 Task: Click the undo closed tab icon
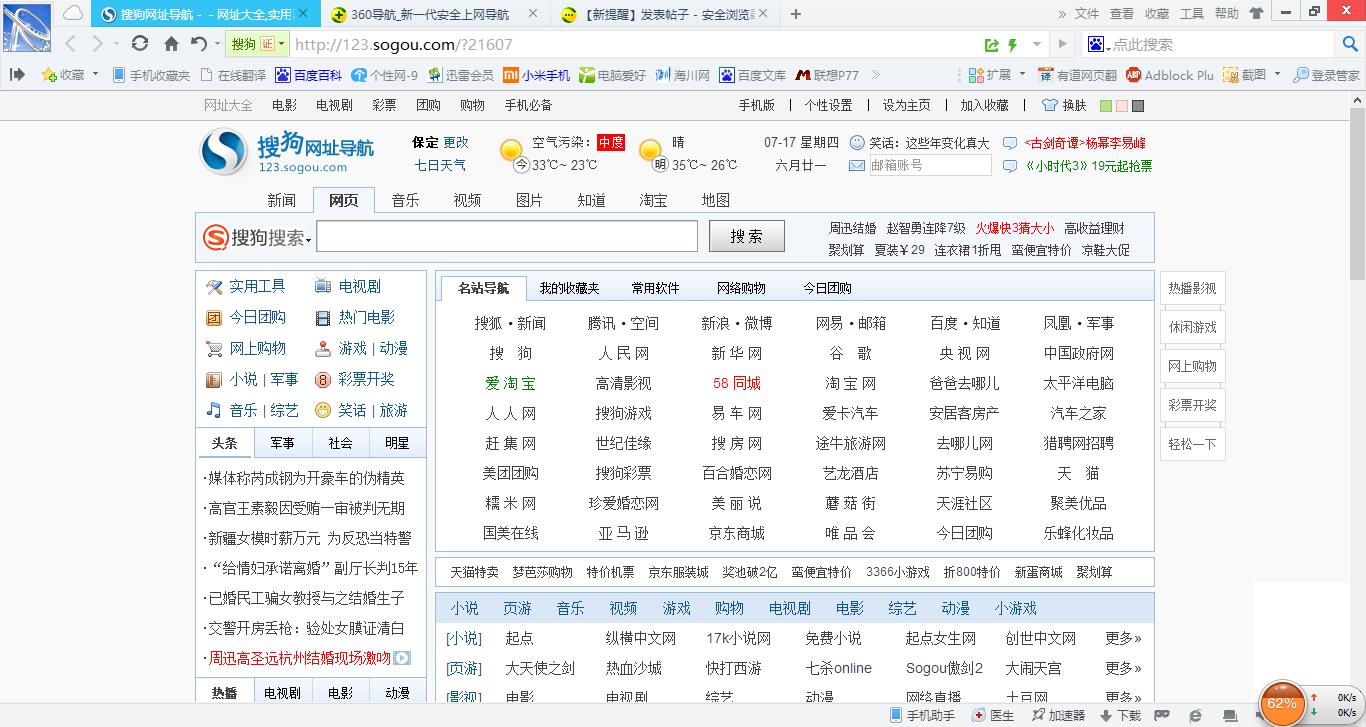point(199,44)
